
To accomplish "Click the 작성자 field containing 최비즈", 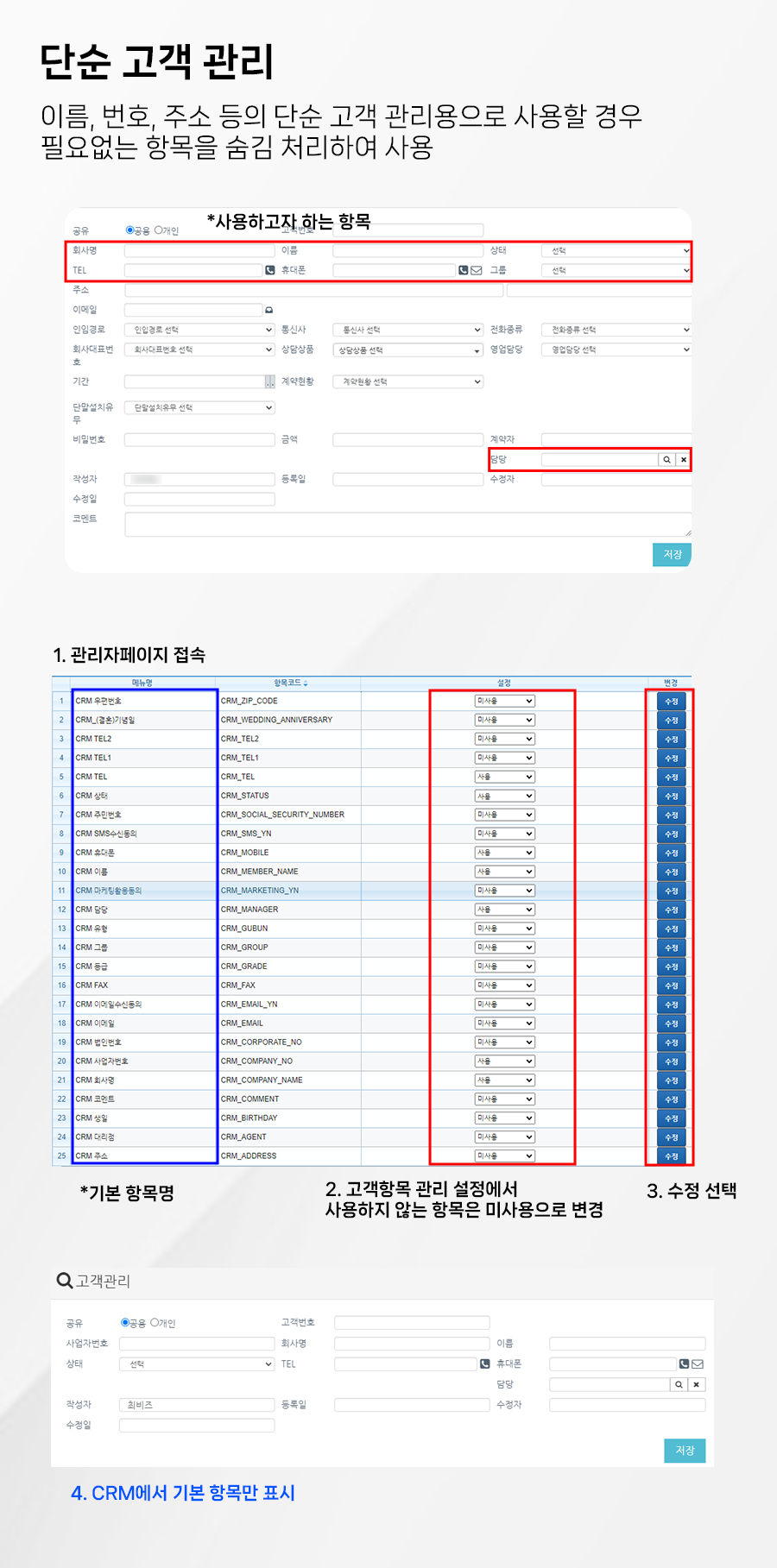I will pyautogui.click(x=197, y=1405).
